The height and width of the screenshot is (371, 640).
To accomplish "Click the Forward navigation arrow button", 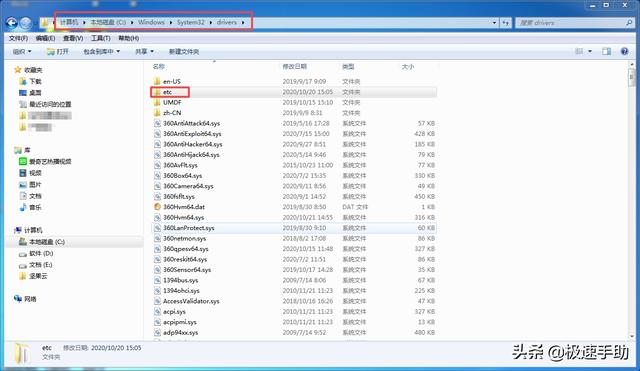I will coord(26,23).
